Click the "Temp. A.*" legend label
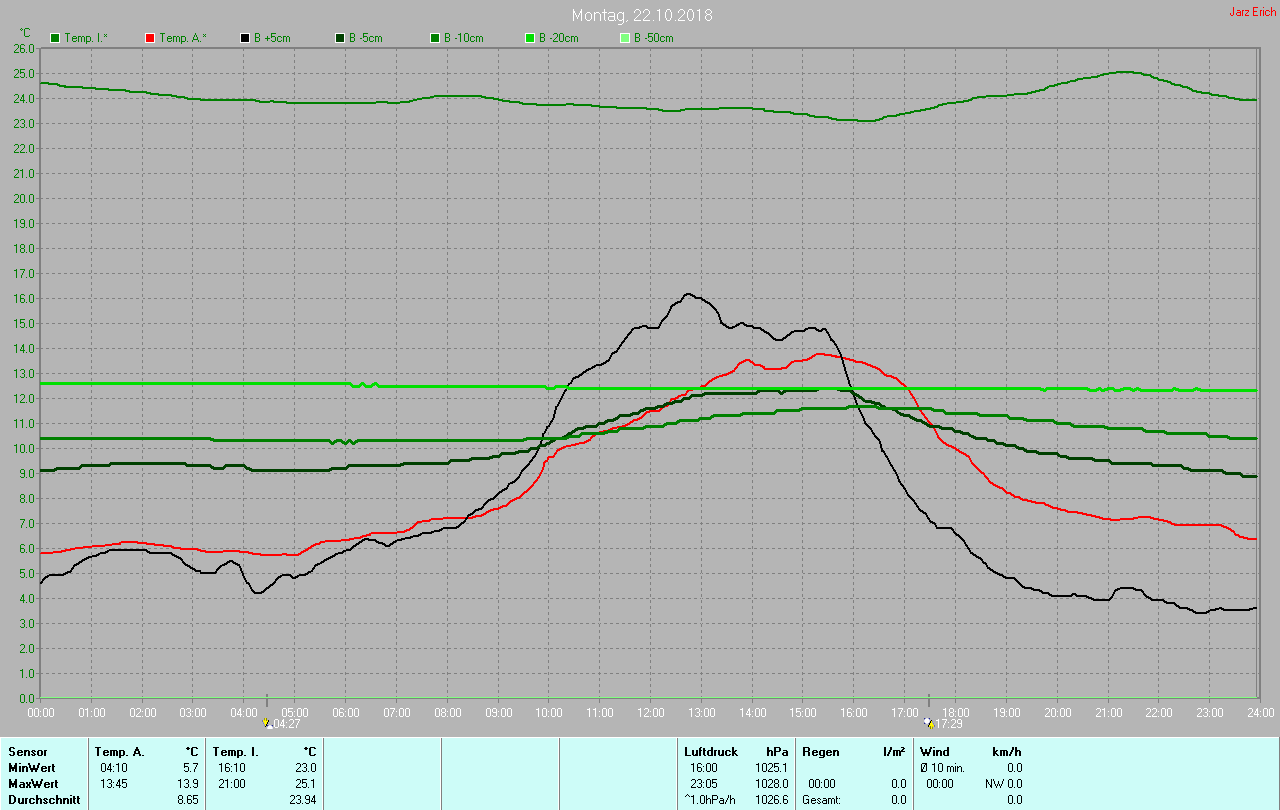The image size is (1280, 810). (183, 38)
